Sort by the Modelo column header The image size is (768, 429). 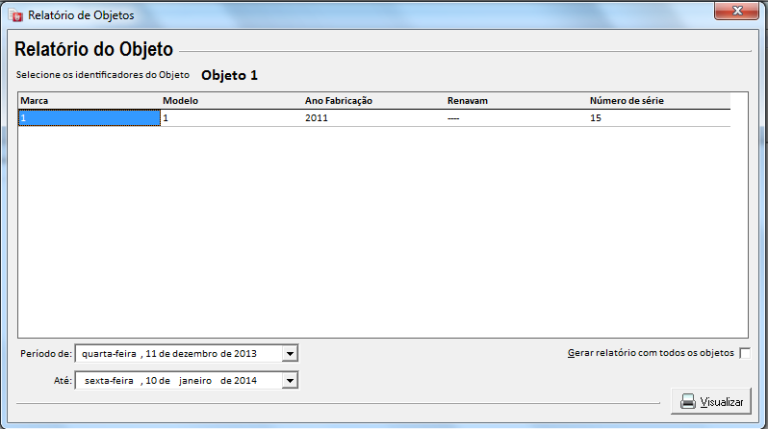(x=181, y=101)
